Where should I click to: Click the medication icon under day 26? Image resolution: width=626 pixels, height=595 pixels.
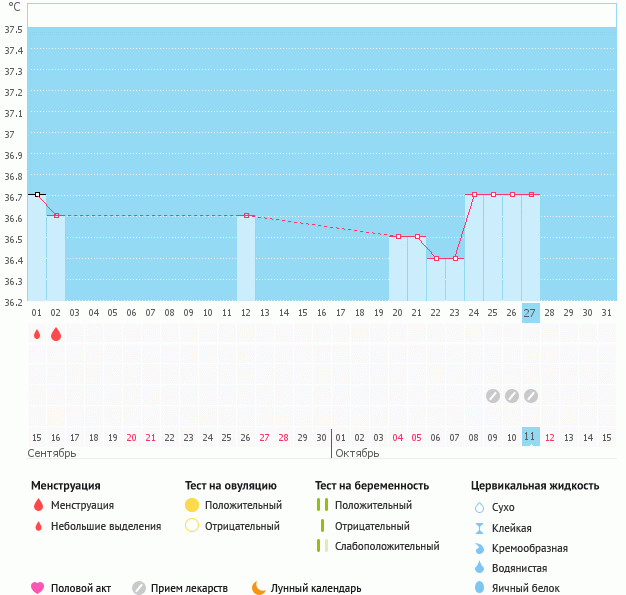tap(511, 396)
